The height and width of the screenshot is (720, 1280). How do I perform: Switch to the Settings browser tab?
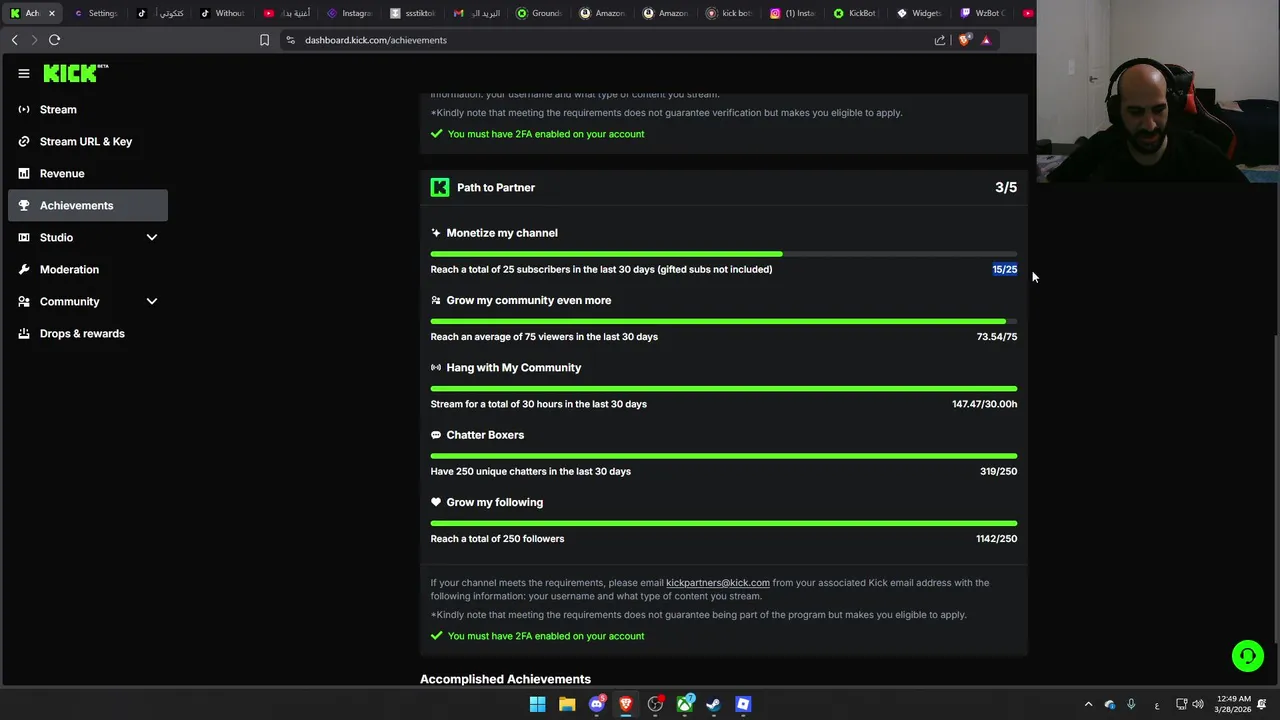tap(96, 13)
